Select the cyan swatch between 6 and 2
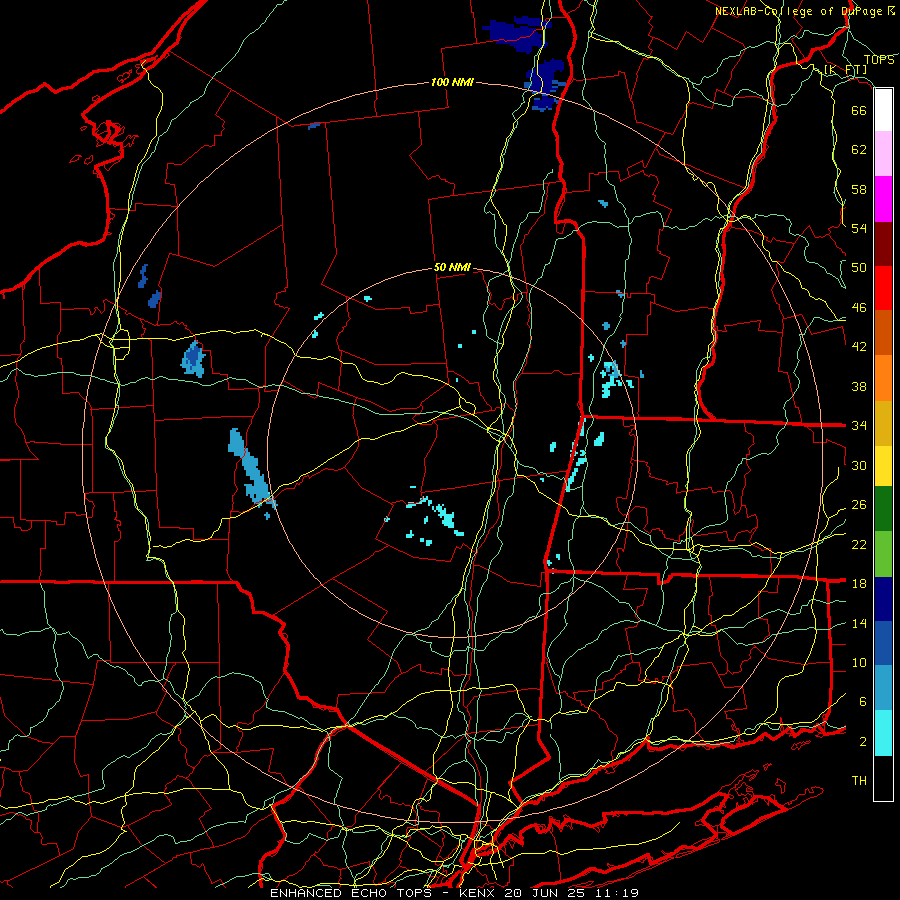Viewport: 900px width, 900px height. (x=883, y=733)
